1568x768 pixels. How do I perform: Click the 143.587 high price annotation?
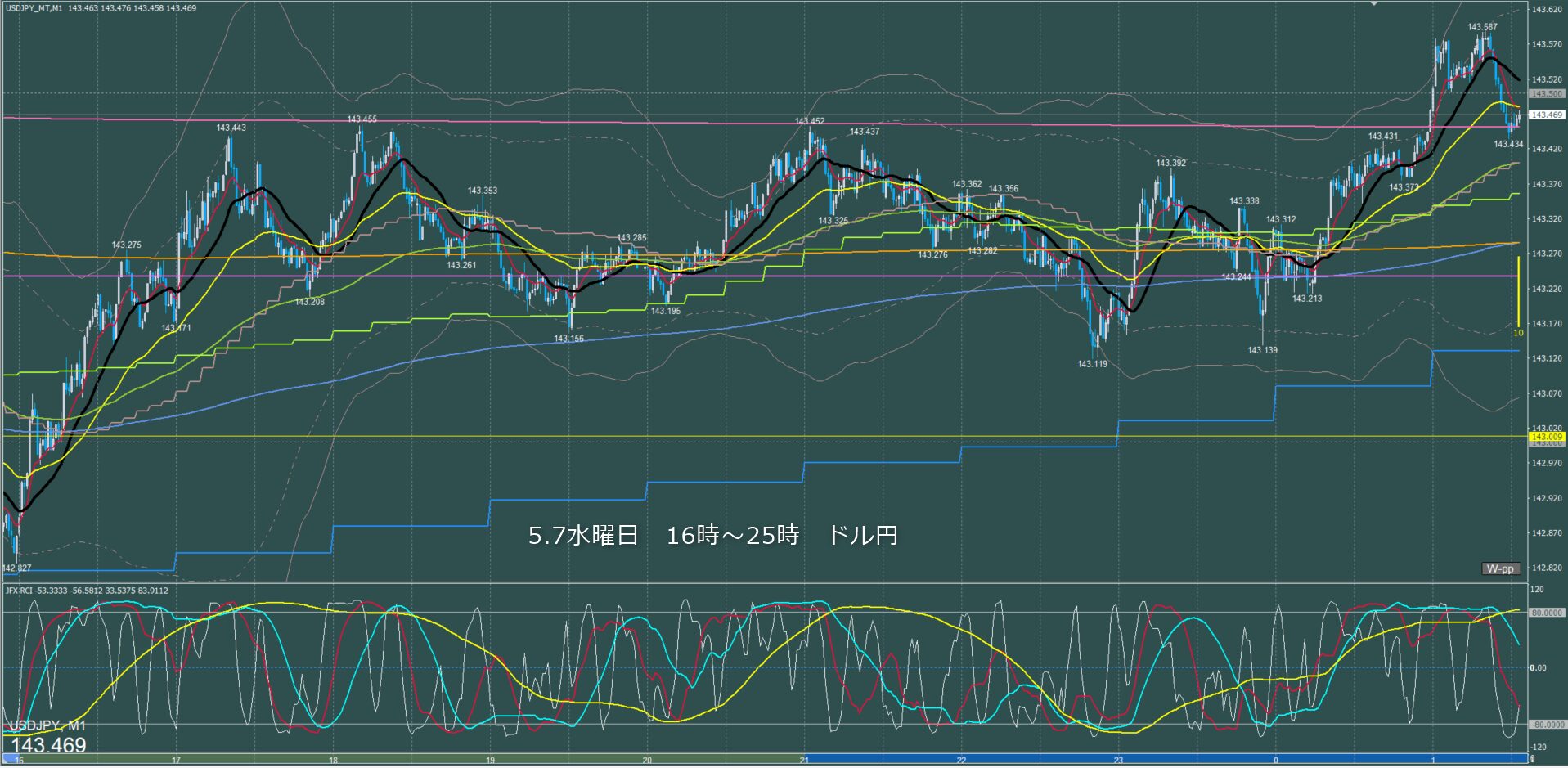(1482, 27)
